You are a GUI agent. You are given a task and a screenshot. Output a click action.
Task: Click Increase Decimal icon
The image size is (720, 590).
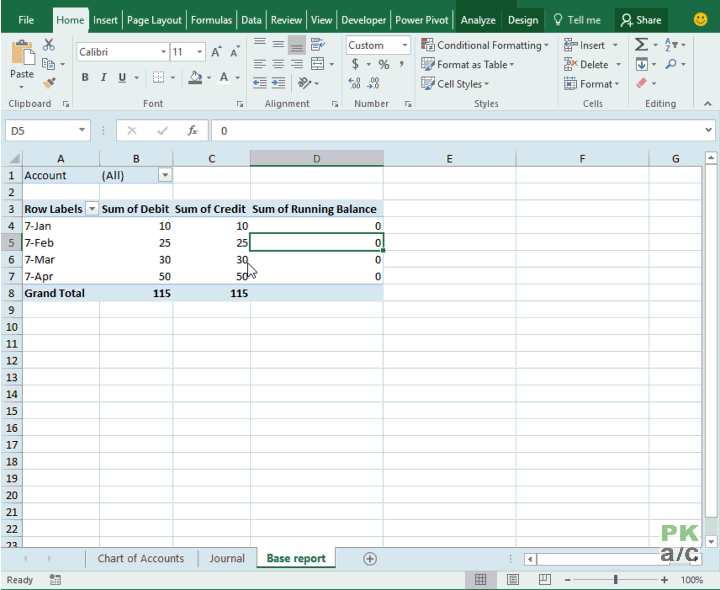pos(354,83)
